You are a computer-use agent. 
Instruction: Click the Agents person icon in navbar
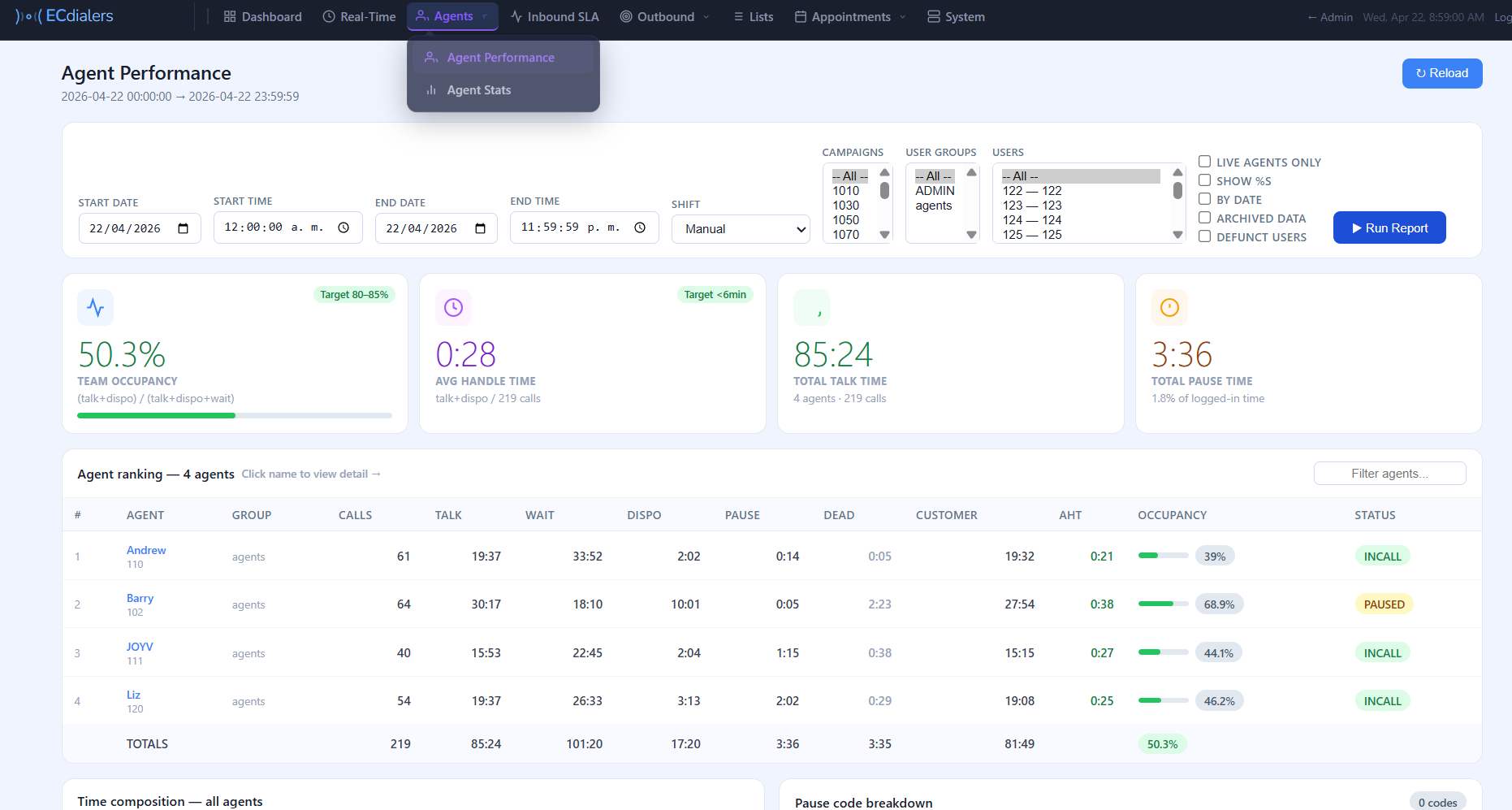click(x=422, y=15)
